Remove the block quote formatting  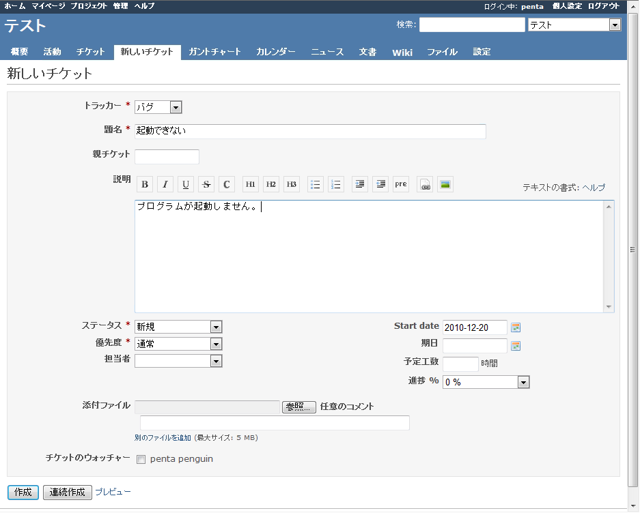380,184
